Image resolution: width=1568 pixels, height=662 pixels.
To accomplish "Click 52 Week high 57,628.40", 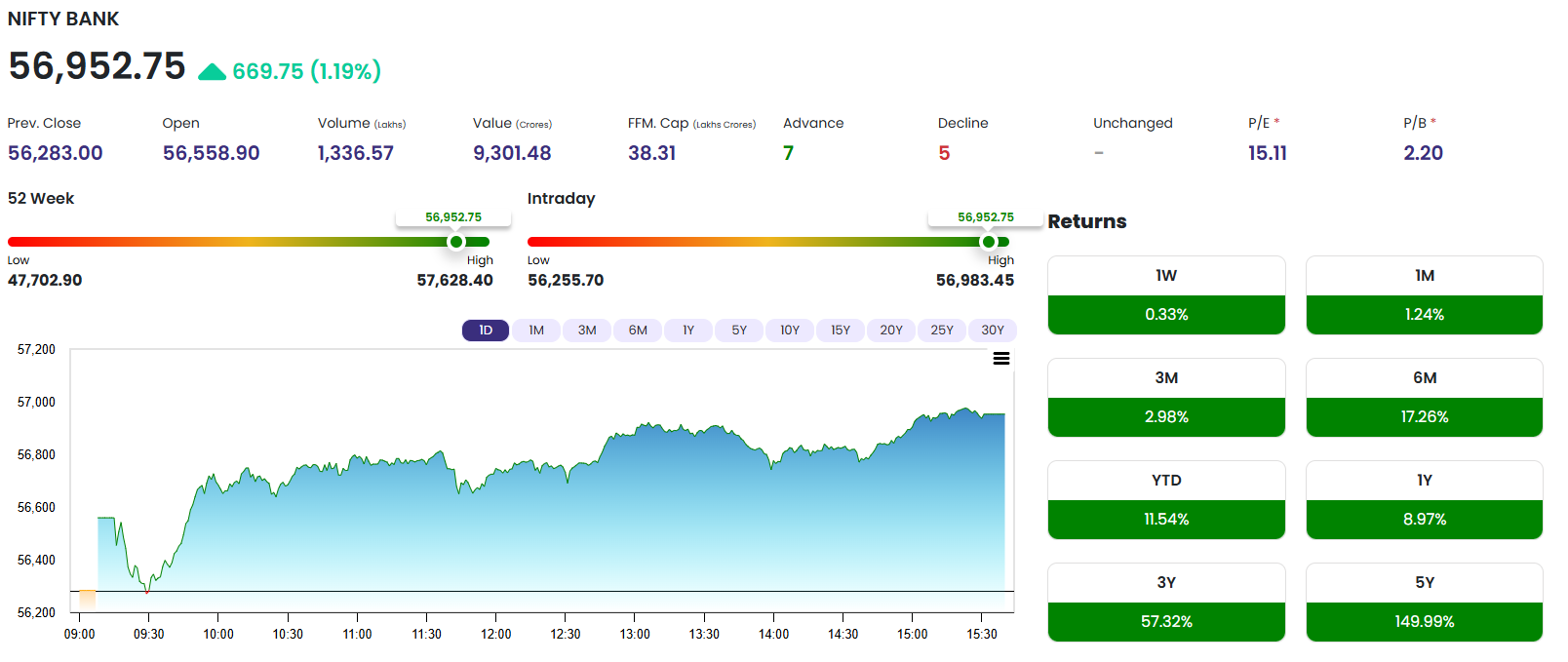I will pyautogui.click(x=455, y=280).
